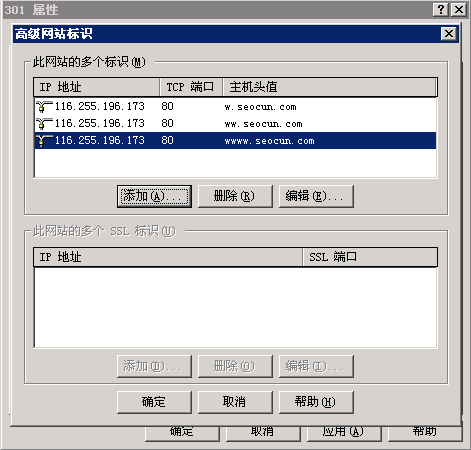
Task: Click 帮助 in the background 301 属性 window
Action: (425, 433)
